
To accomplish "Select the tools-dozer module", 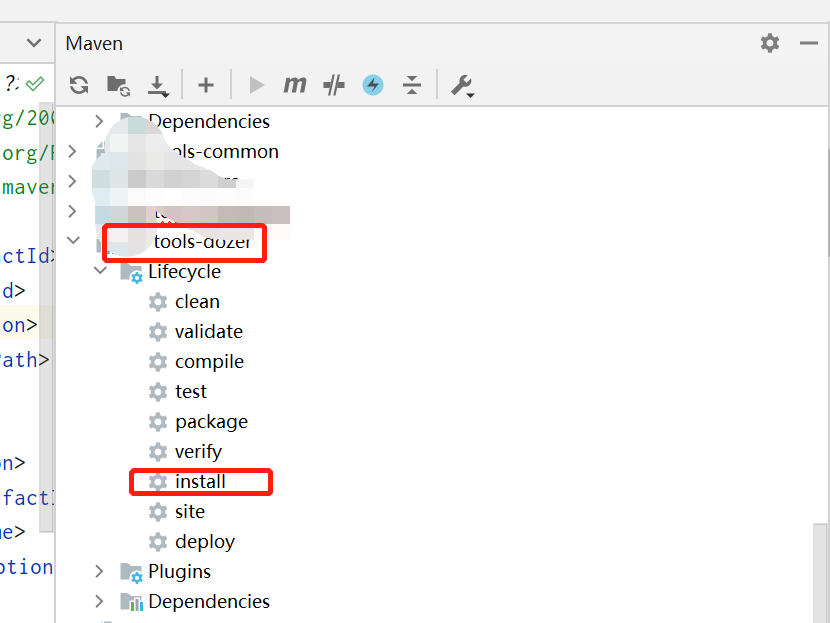I will tap(202, 241).
